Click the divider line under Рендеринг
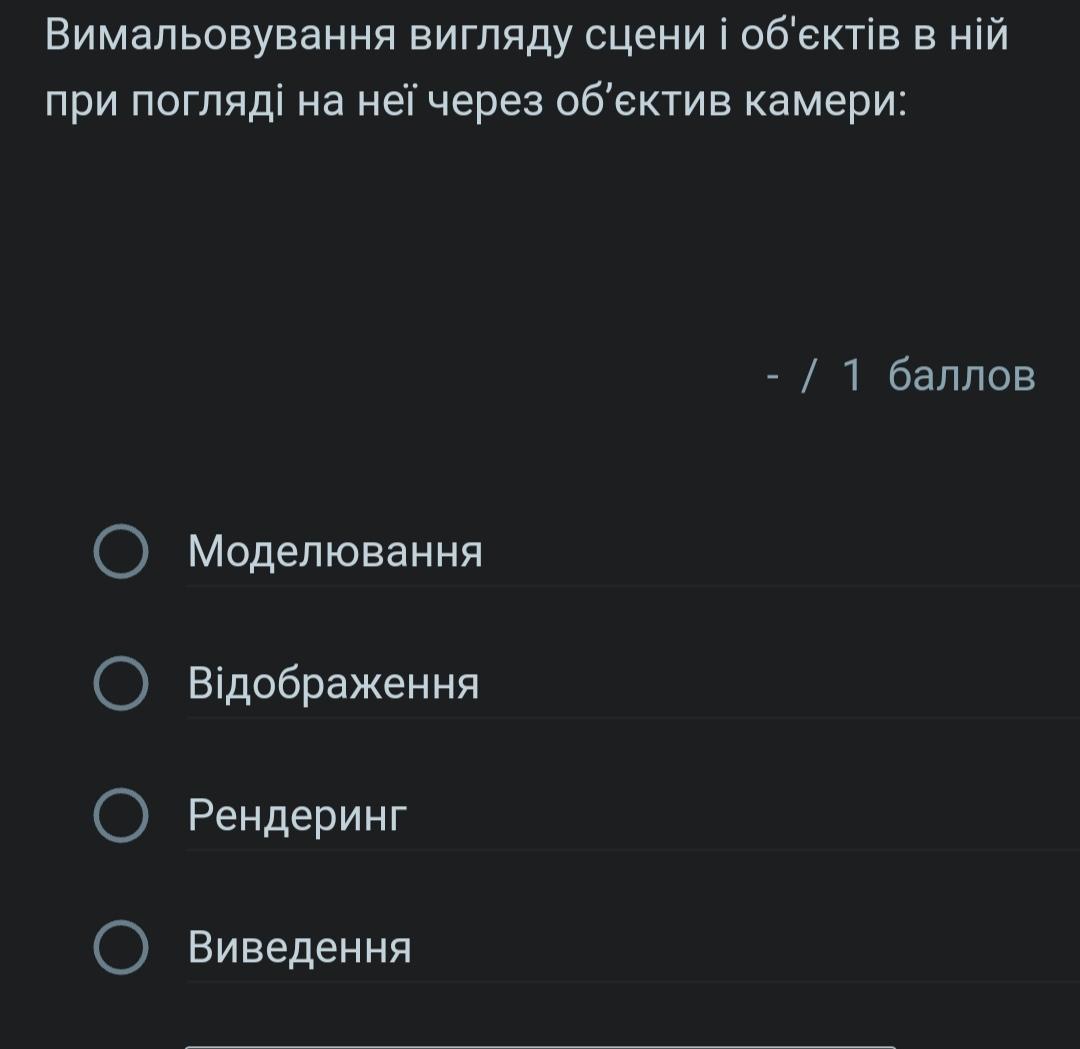The image size is (1080, 1049). click(632, 850)
